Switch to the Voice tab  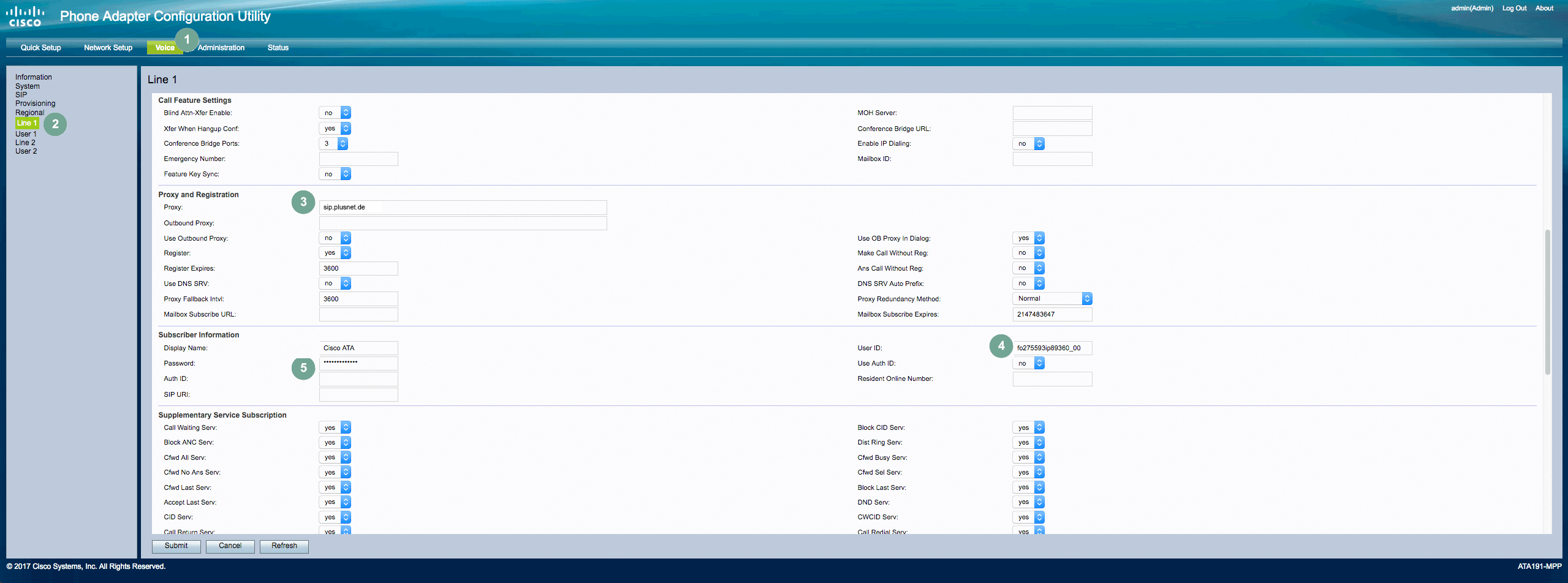tap(165, 48)
